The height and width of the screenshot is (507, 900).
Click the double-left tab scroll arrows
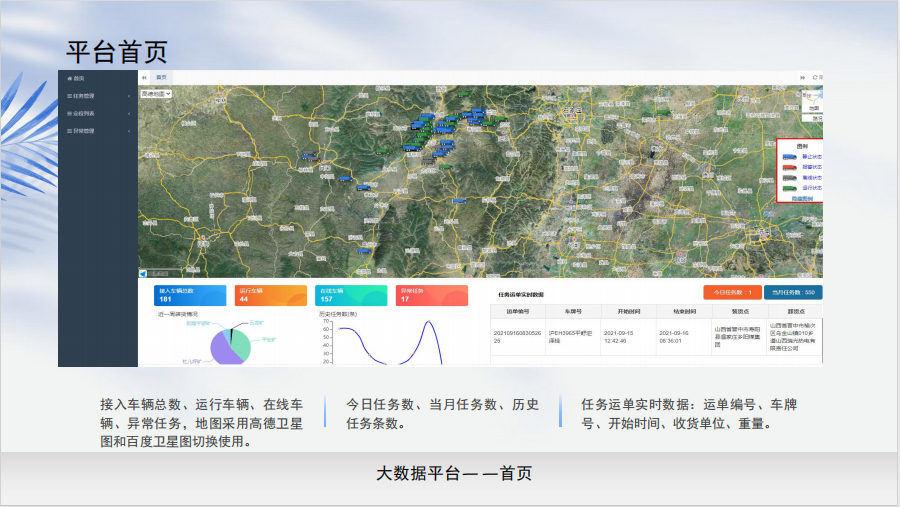click(144, 77)
